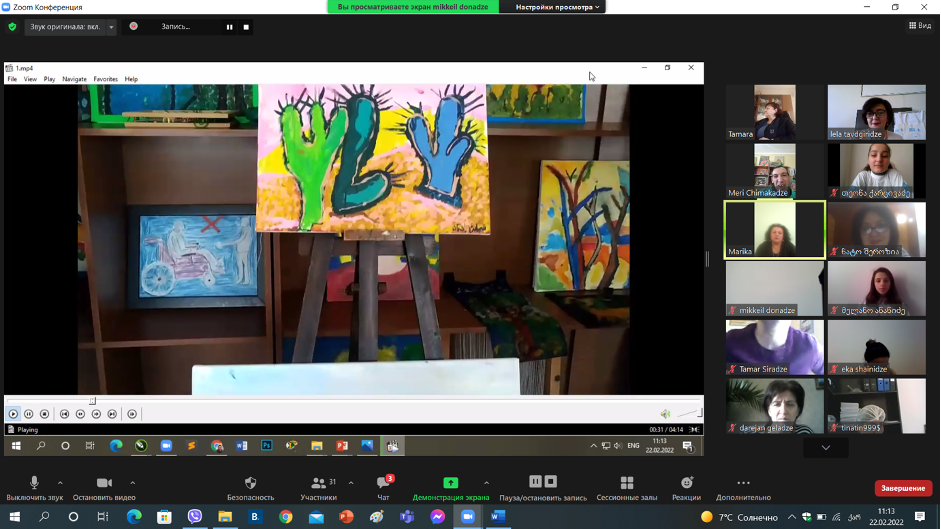Open PowerPoint from bottom taskbar
941x529 pixels.
click(x=346, y=517)
